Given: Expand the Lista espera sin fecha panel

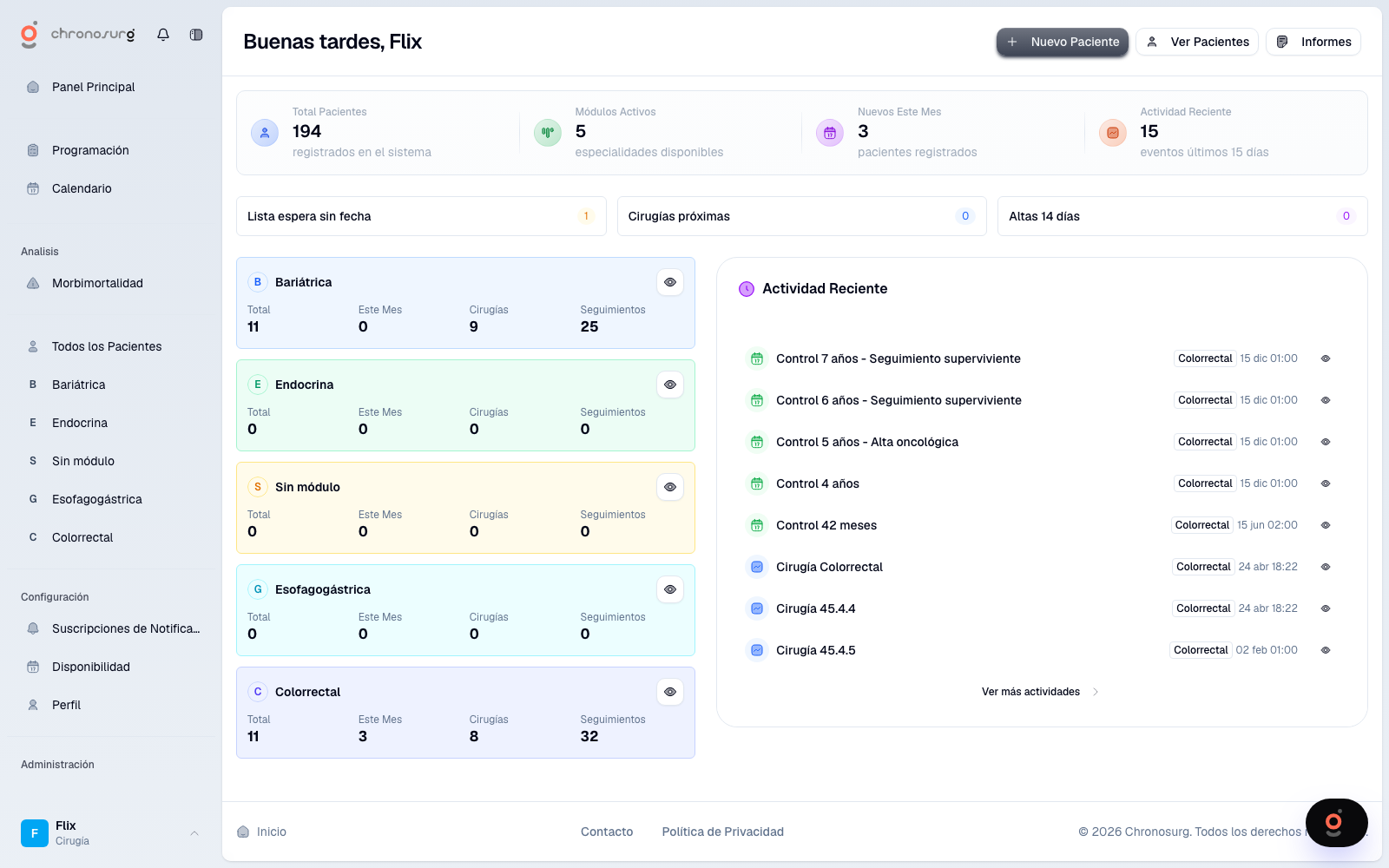Looking at the screenshot, I should coord(421,216).
